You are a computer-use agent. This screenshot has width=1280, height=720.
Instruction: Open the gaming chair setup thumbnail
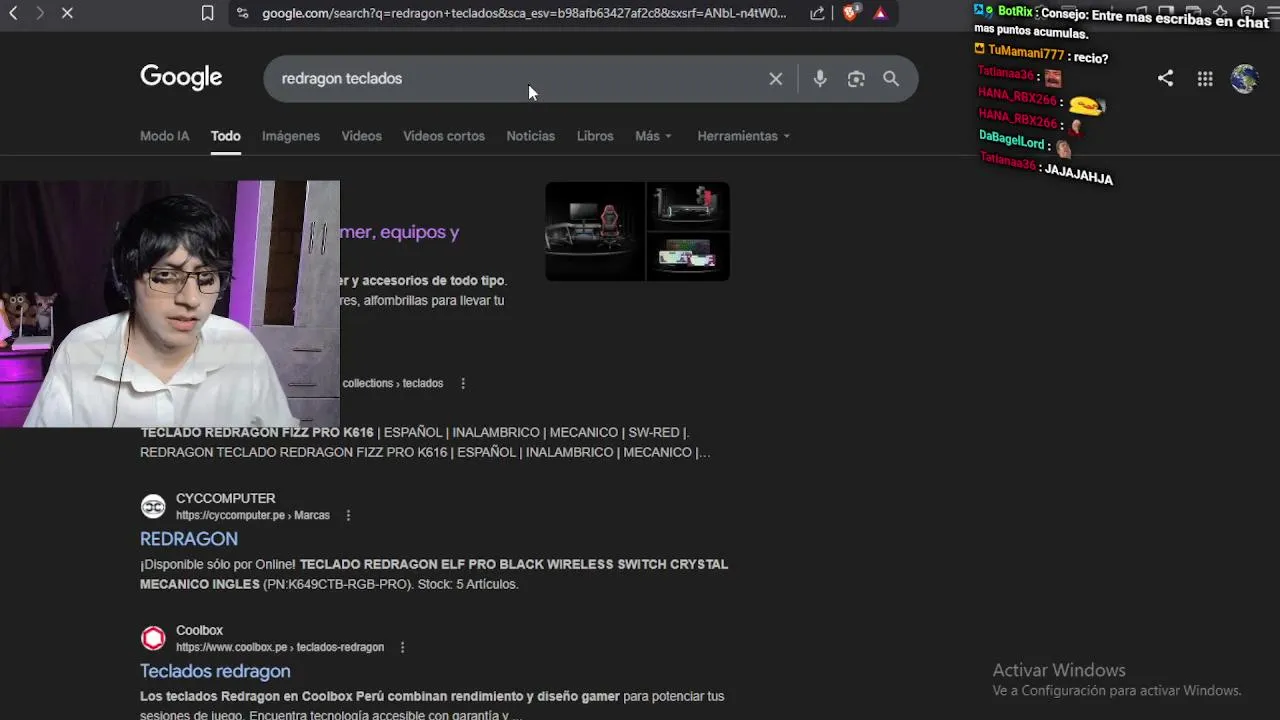[595, 231]
